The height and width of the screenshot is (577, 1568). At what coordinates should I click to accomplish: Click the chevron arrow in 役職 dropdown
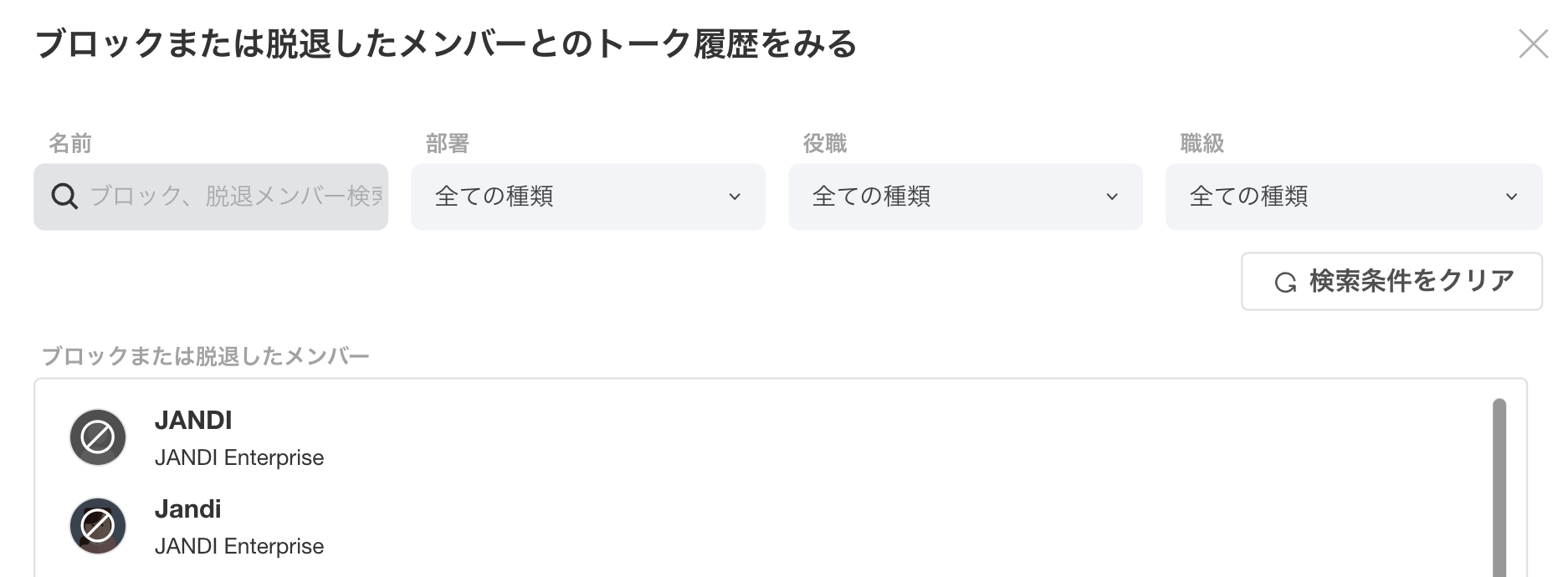(1112, 197)
